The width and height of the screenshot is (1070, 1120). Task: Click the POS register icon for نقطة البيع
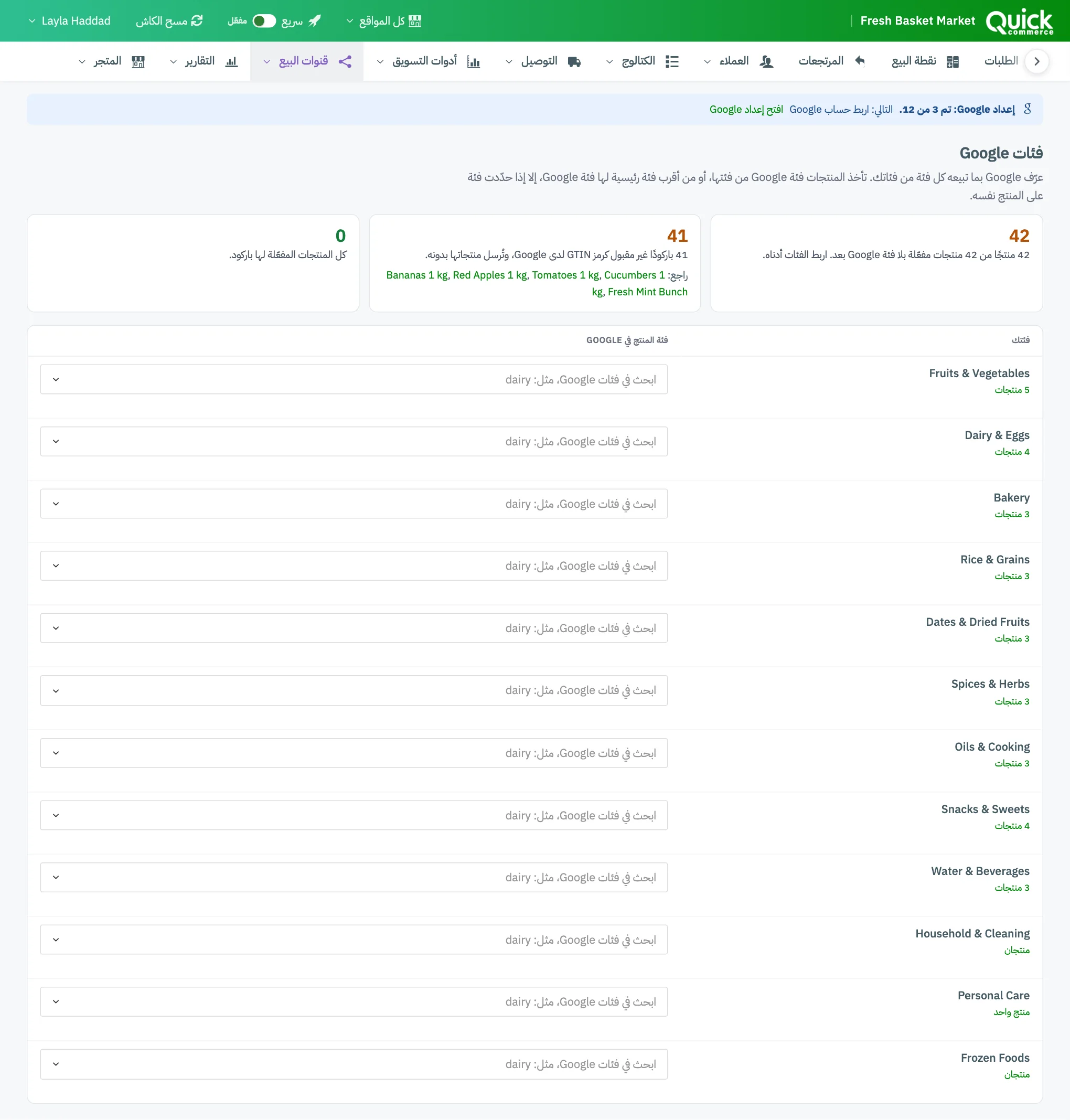[x=953, y=61]
